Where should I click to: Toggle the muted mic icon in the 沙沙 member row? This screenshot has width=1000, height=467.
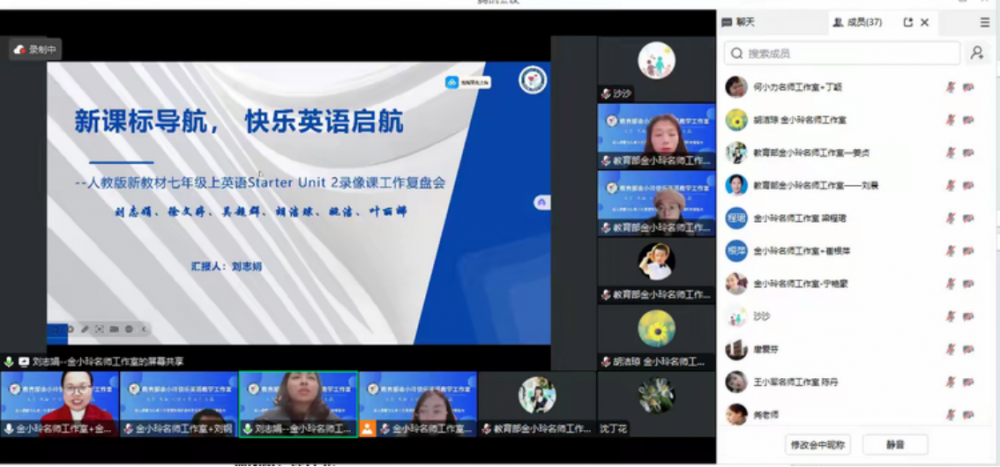coord(950,316)
